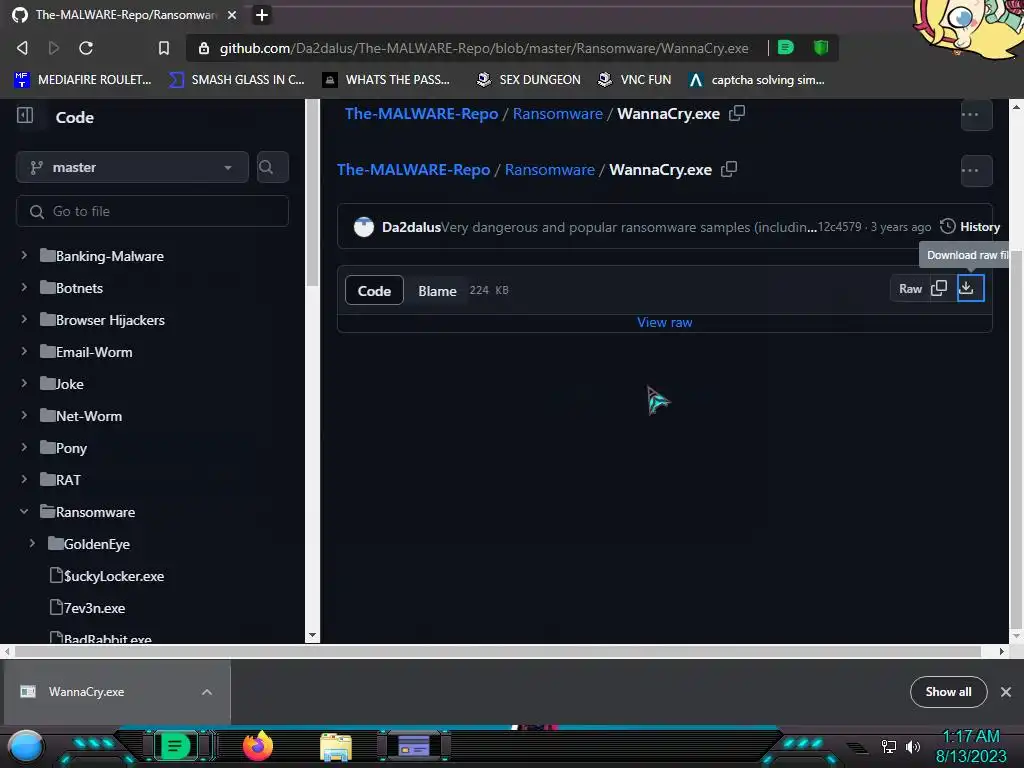The image size is (1024, 768).
Task: Open $uckyLocker.exe in the file tree
Action: 114,576
